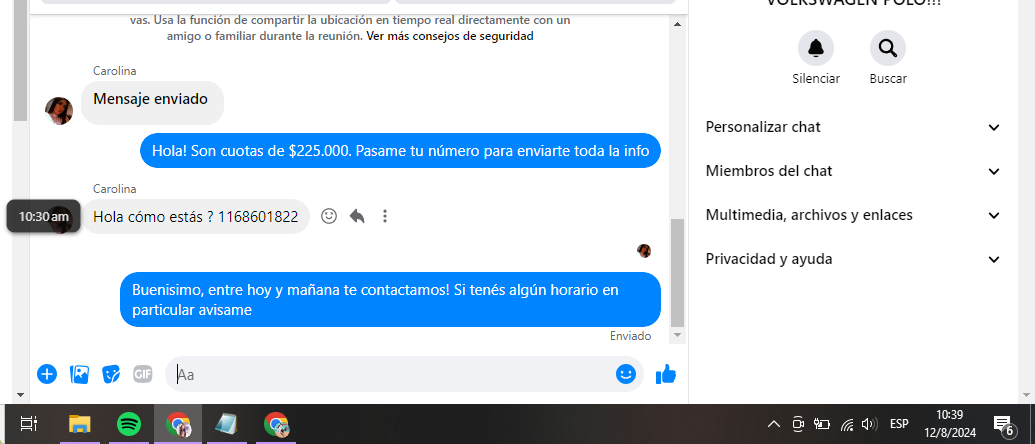Viewport: 1035px width, 444px height.
Task: Open the blue plus actions button
Action: tap(47, 374)
